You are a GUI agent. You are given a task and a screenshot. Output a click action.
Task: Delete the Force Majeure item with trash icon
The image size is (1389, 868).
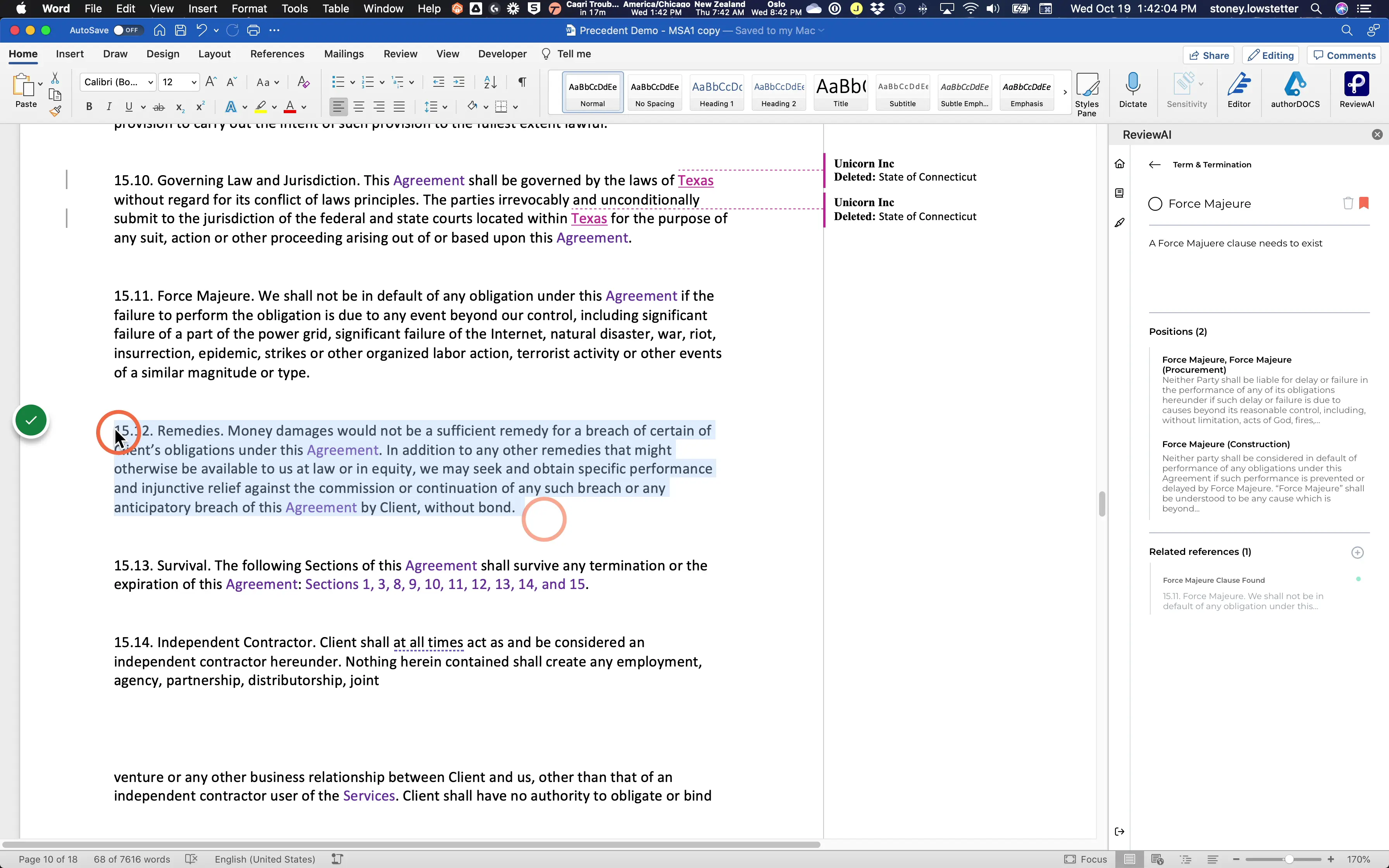pos(1348,203)
